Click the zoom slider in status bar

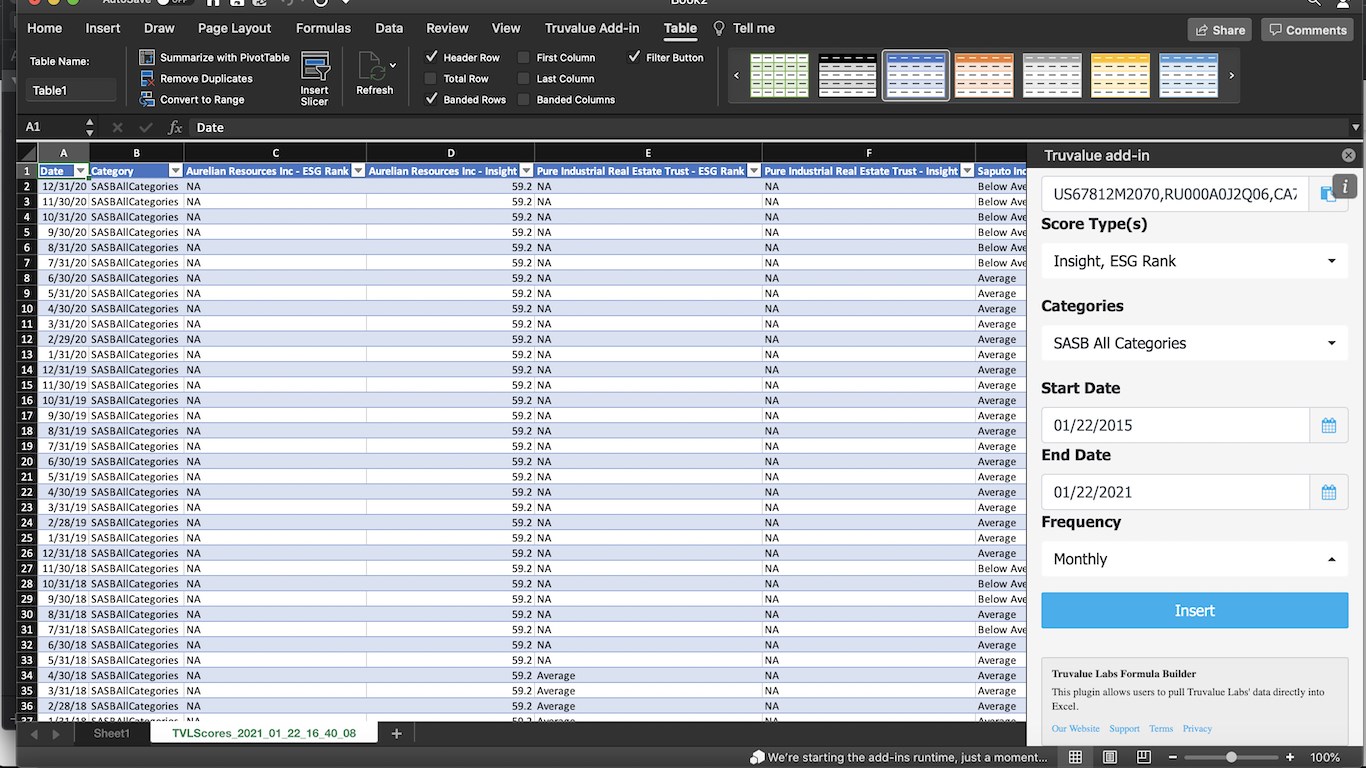tap(1231, 758)
